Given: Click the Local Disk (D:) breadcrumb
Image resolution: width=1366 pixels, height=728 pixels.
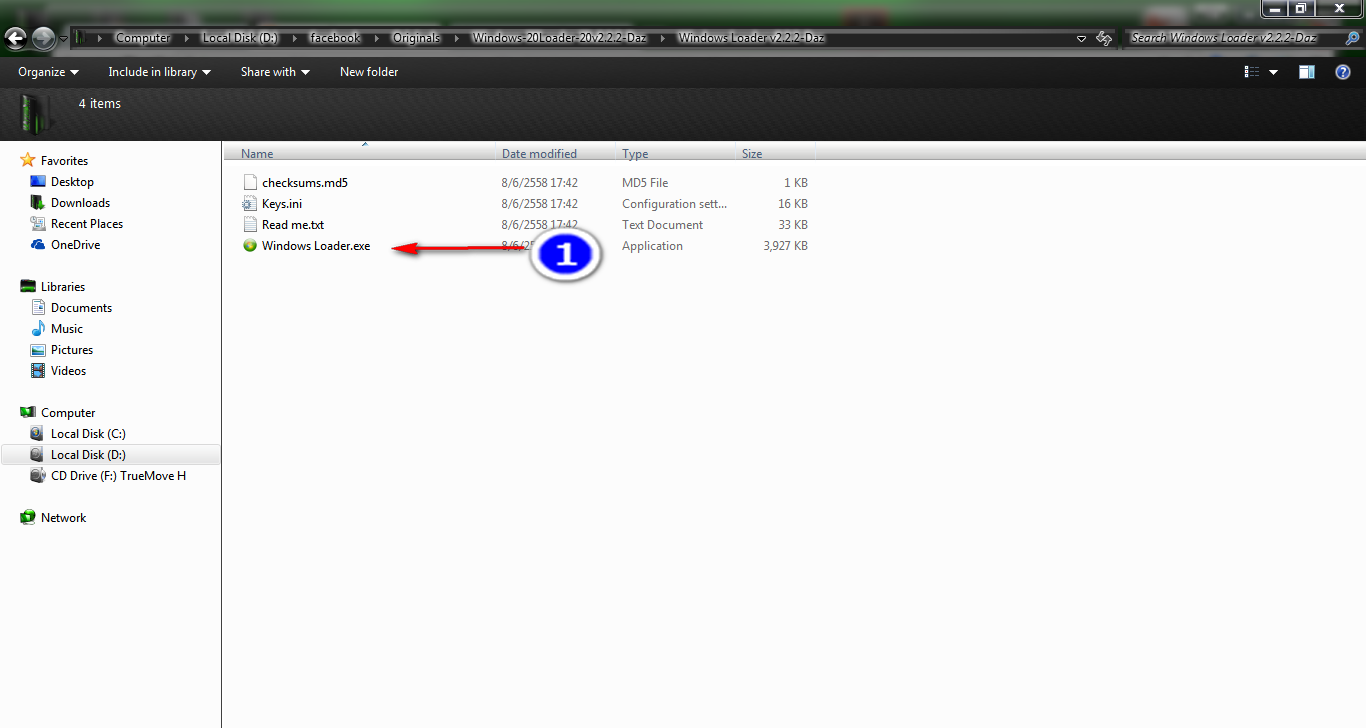Looking at the screenshot, I should [x=239, y=38].
